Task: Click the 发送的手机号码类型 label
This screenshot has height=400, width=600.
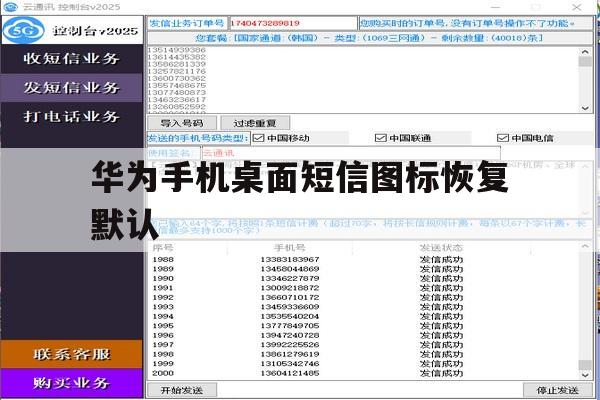Action: coord(198,138)
